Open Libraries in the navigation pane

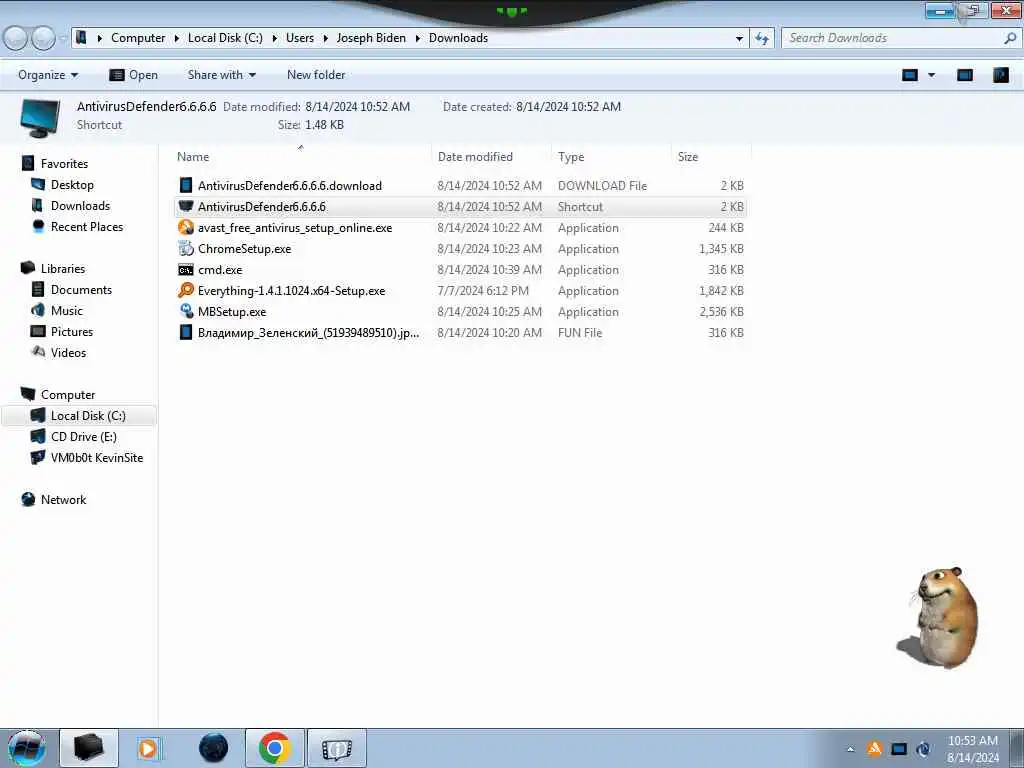(63, 268)
